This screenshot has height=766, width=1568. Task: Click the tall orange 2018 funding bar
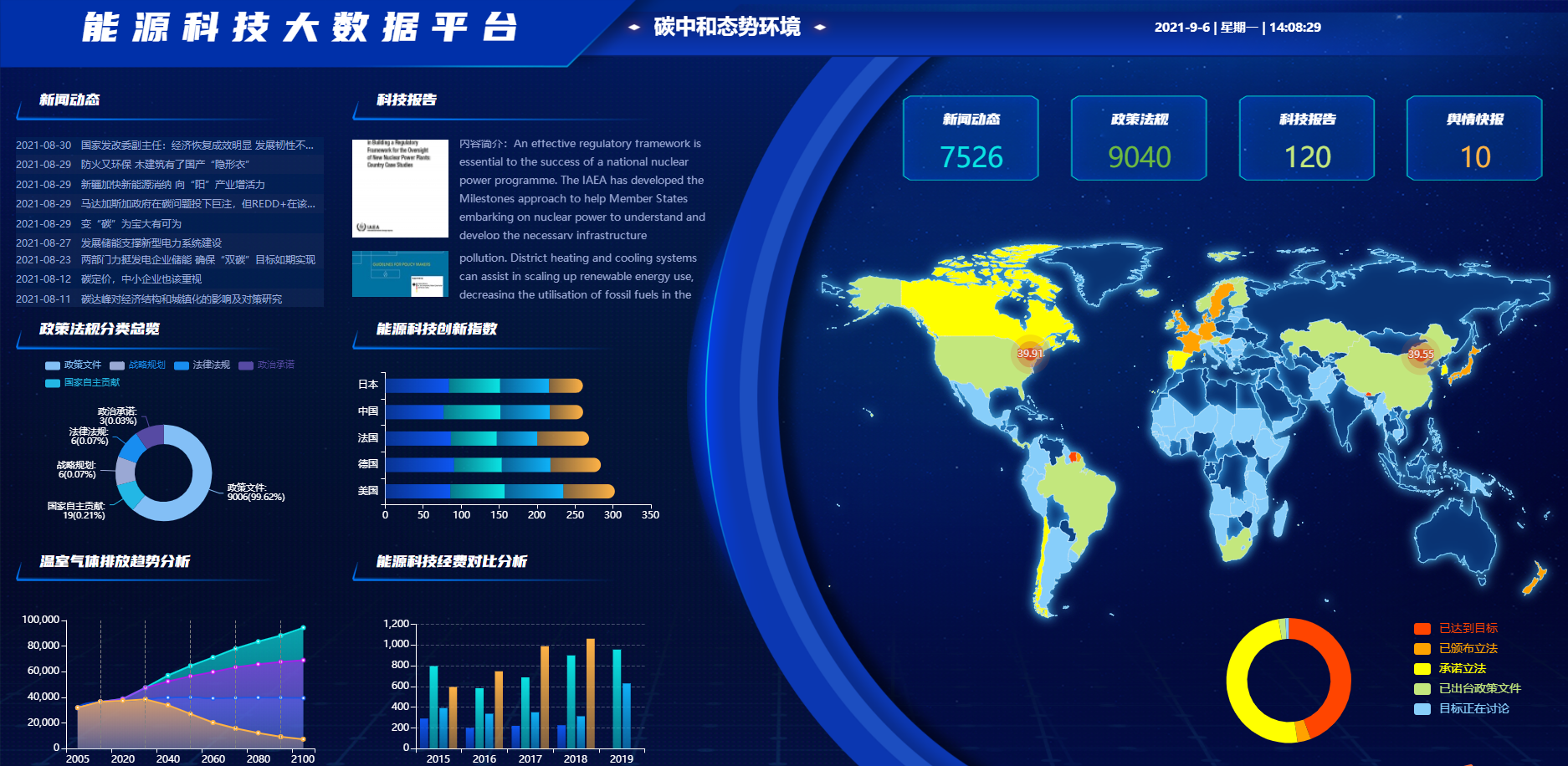click(x=591, y=693)
